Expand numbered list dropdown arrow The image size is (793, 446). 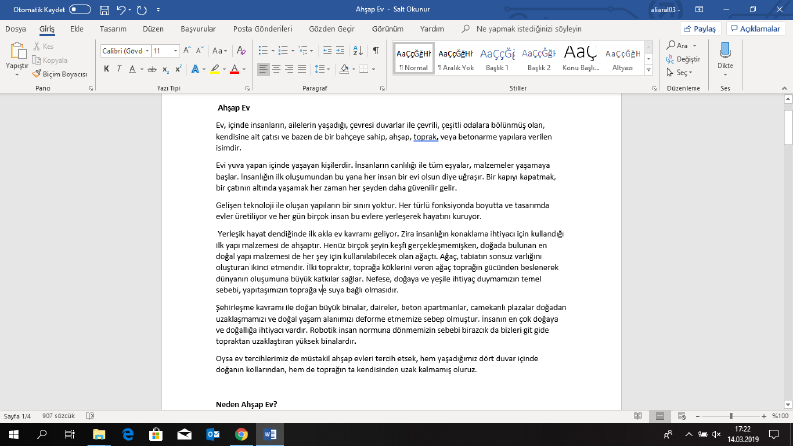coord(292,51)
